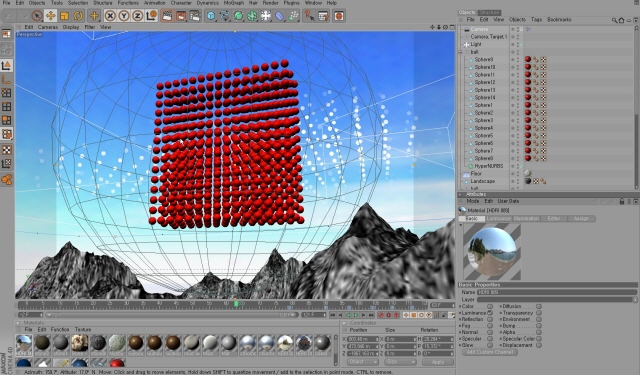Image resolution: width=640 pixels, height=375 pixels.
Task: Click the Add Custom Channel button
Action: (490, 352)
